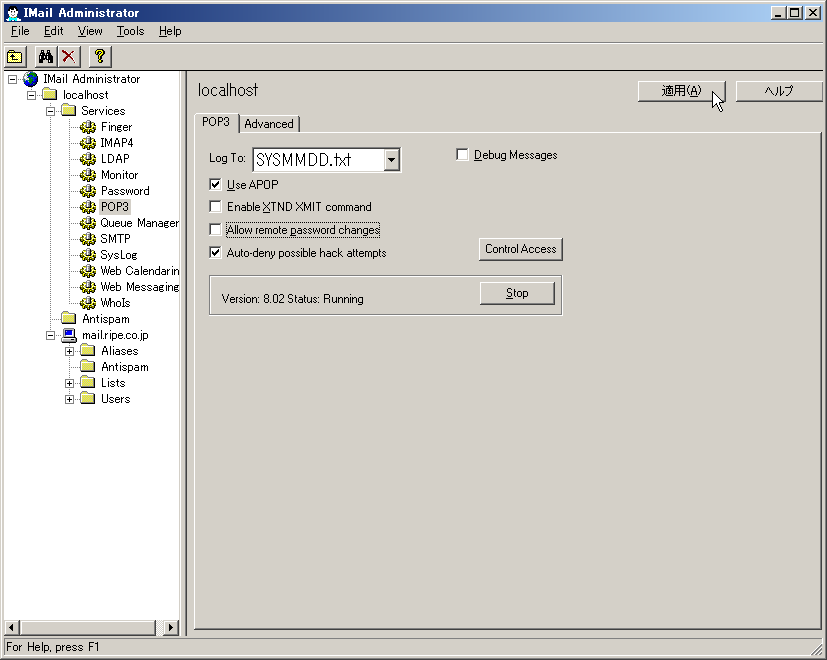Click the tree scrollbar right arrow
The width and height of the screenshot is (827, 660).
click(x=170, y=627)
